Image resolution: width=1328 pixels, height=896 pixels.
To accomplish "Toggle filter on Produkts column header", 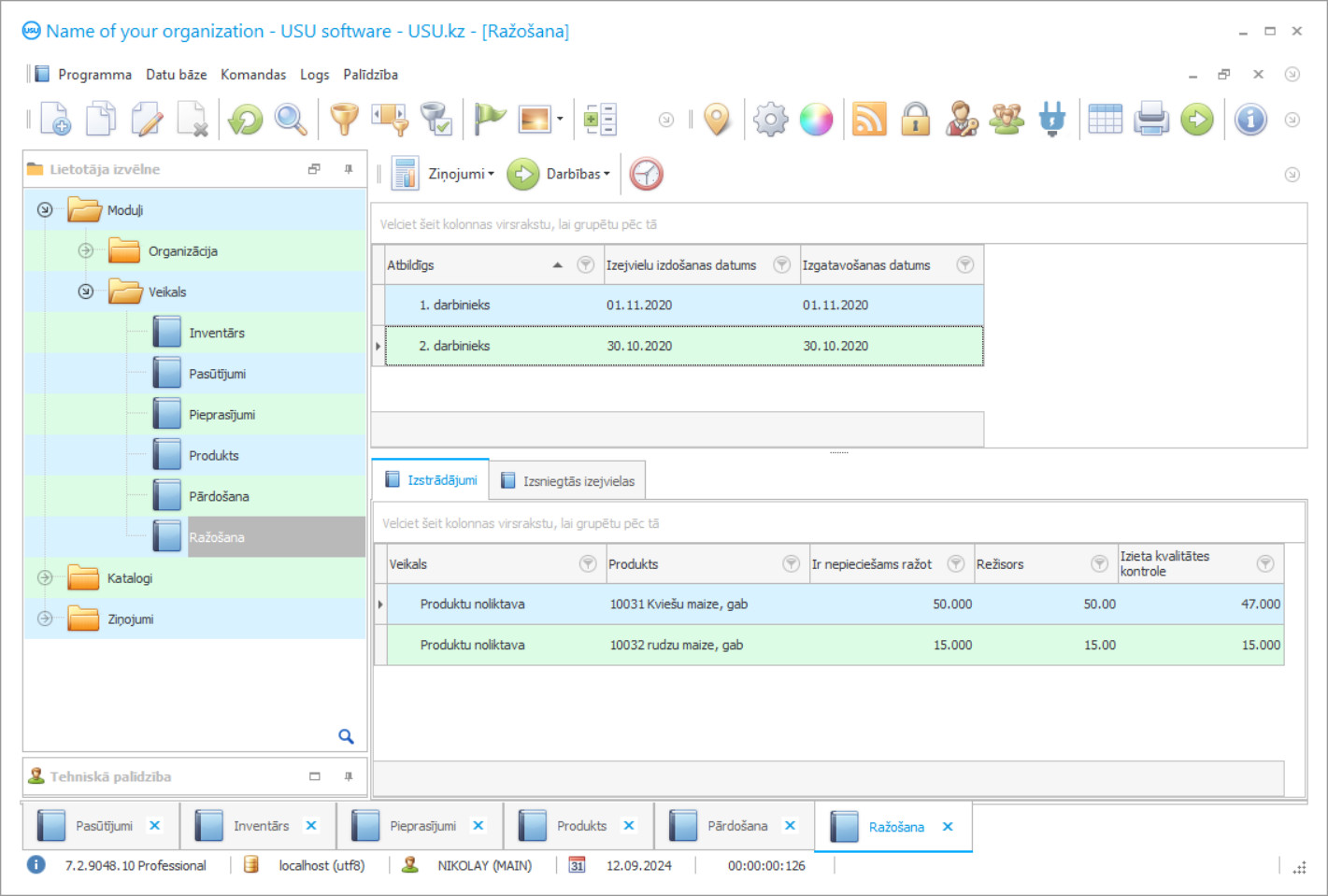I will (791, 563).
